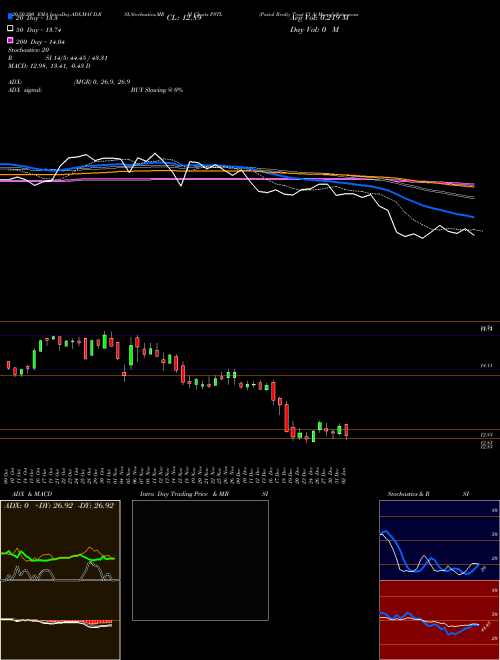Click the white 50 Day EMA legend swatch
500x660 pixels.
pos(10,28)
